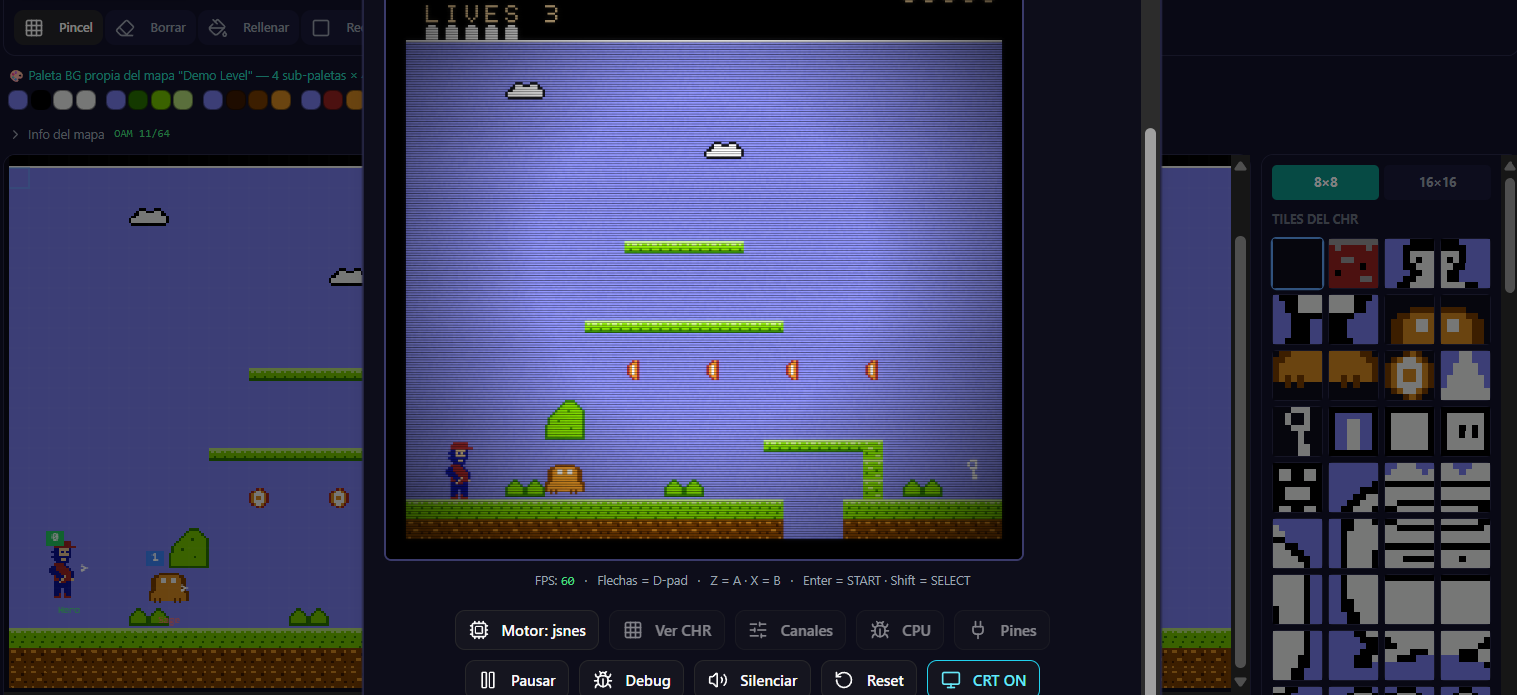Select the black smiley face CHR tile
This screenshot has height=695, width=1517.
pyautogui.click(x=1298, y=488)
